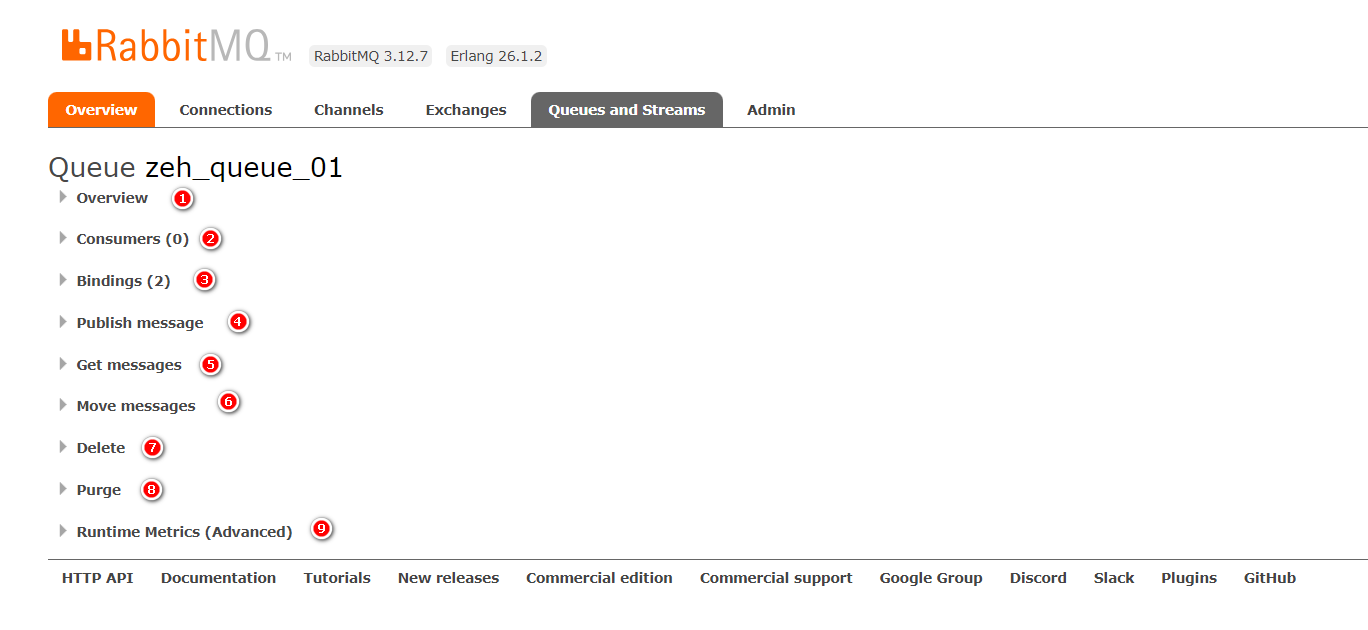
Task: Expand the Purge section
Action: coord(98,490)
